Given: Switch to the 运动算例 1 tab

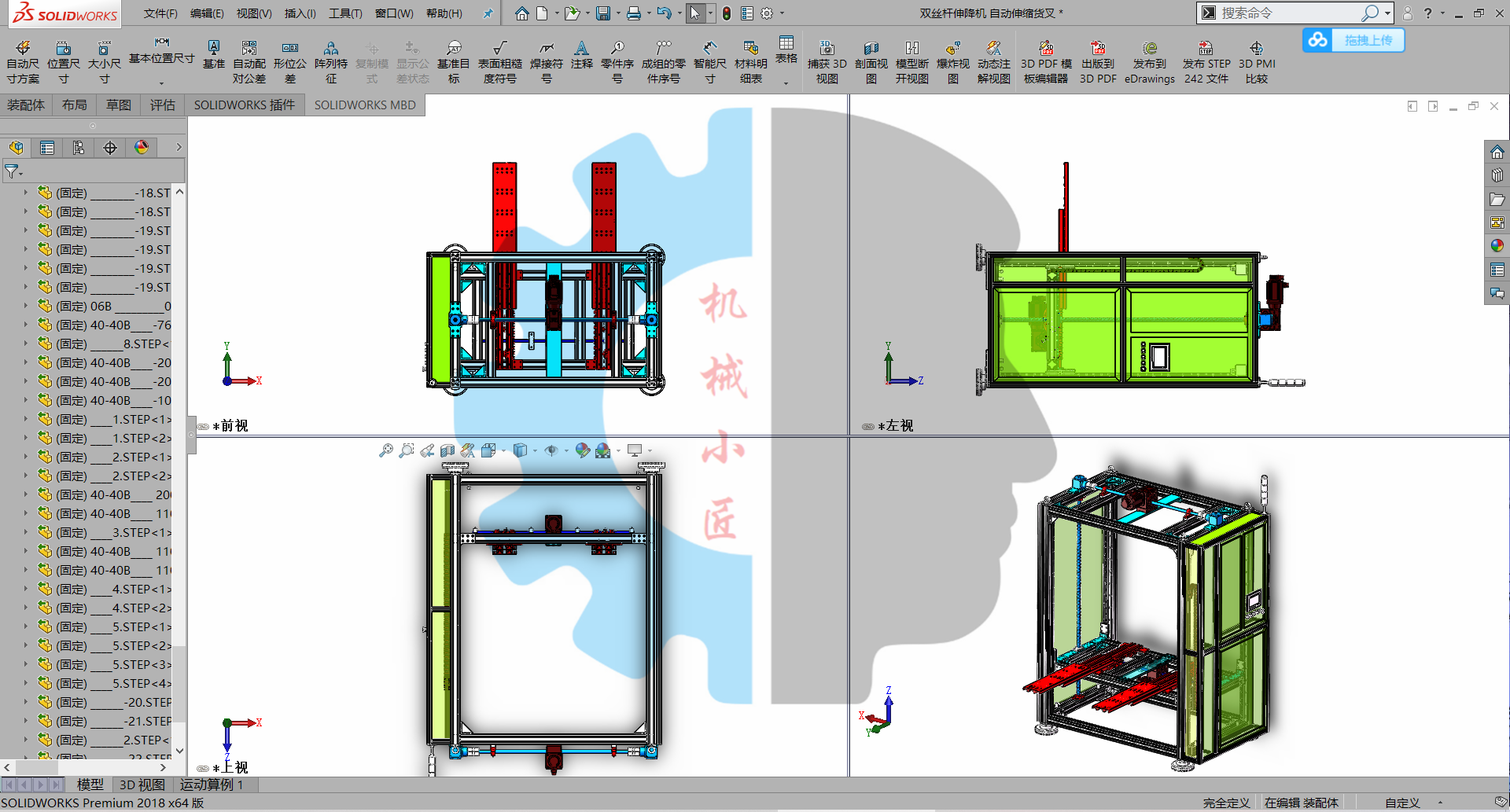Looking at the screenshot, I should point(212,784).
